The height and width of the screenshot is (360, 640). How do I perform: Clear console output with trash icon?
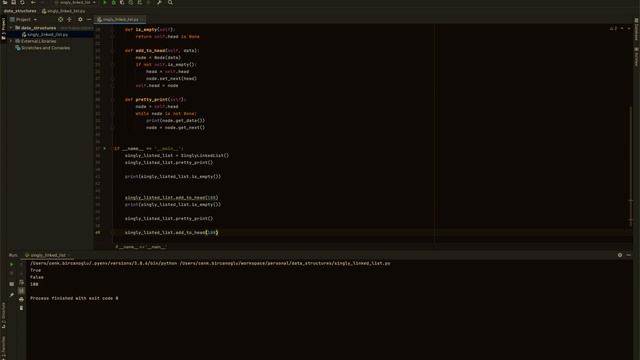[21, 308]
